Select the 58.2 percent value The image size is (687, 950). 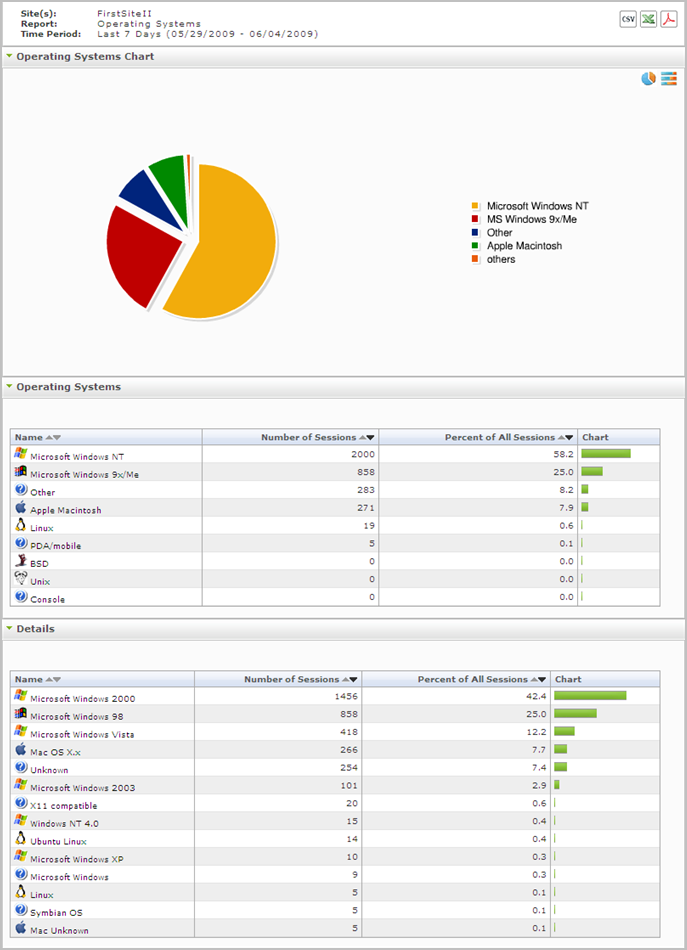563,454
